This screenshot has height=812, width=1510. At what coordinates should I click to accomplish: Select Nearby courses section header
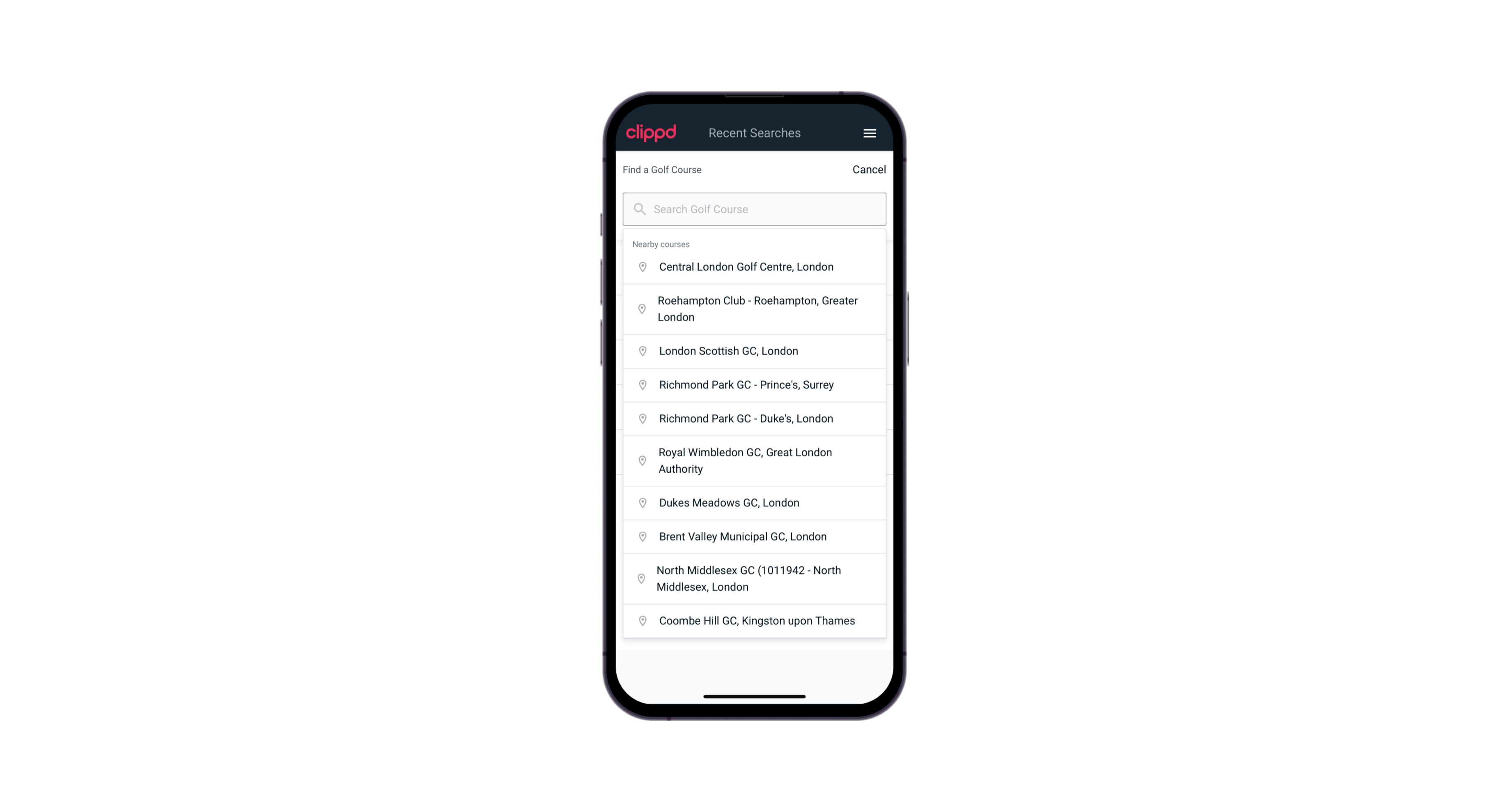click(x=661, y=243)
